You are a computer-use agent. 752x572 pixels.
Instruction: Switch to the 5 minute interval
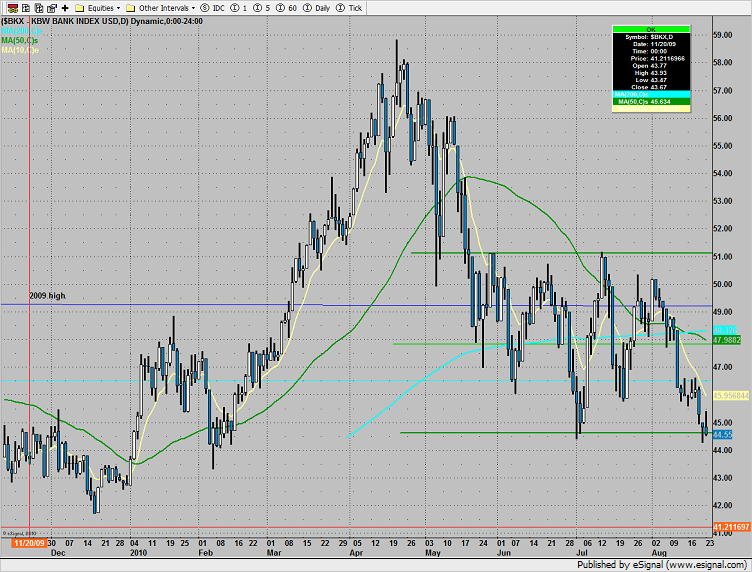pos(263,7)
